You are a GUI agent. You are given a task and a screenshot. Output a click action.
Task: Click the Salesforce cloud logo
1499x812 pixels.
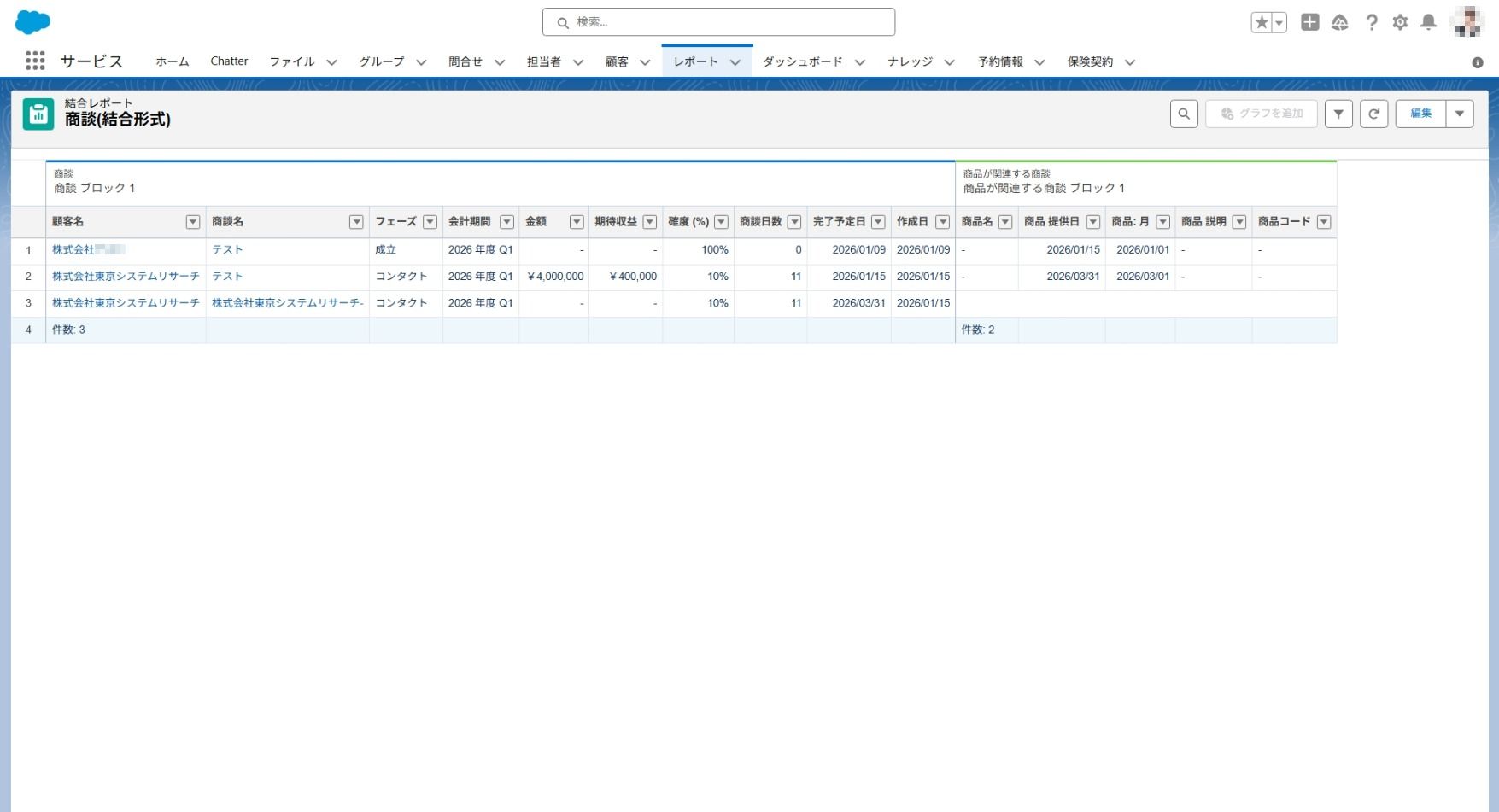click(32, 22)
